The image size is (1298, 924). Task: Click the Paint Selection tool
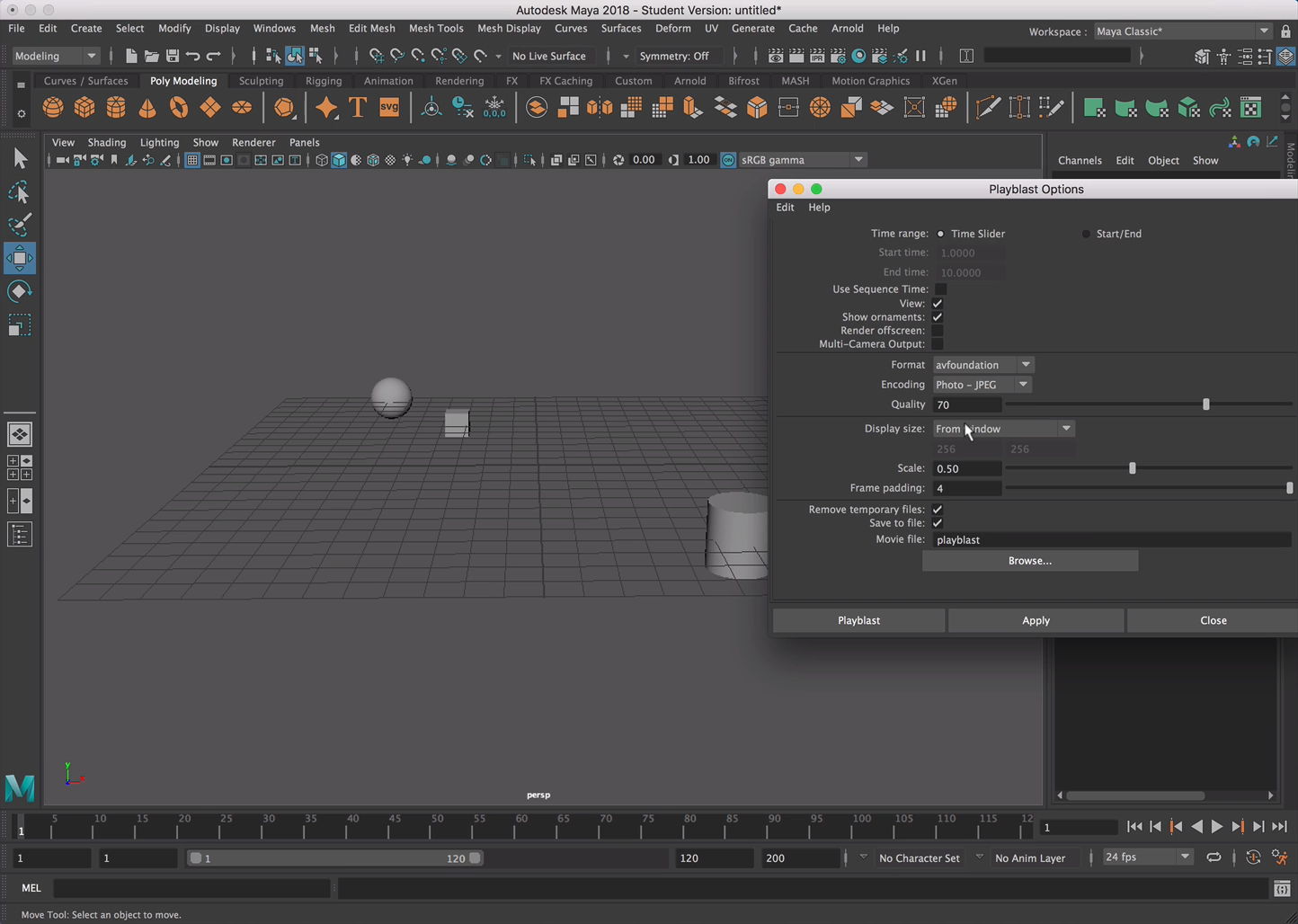click(19, 225)
